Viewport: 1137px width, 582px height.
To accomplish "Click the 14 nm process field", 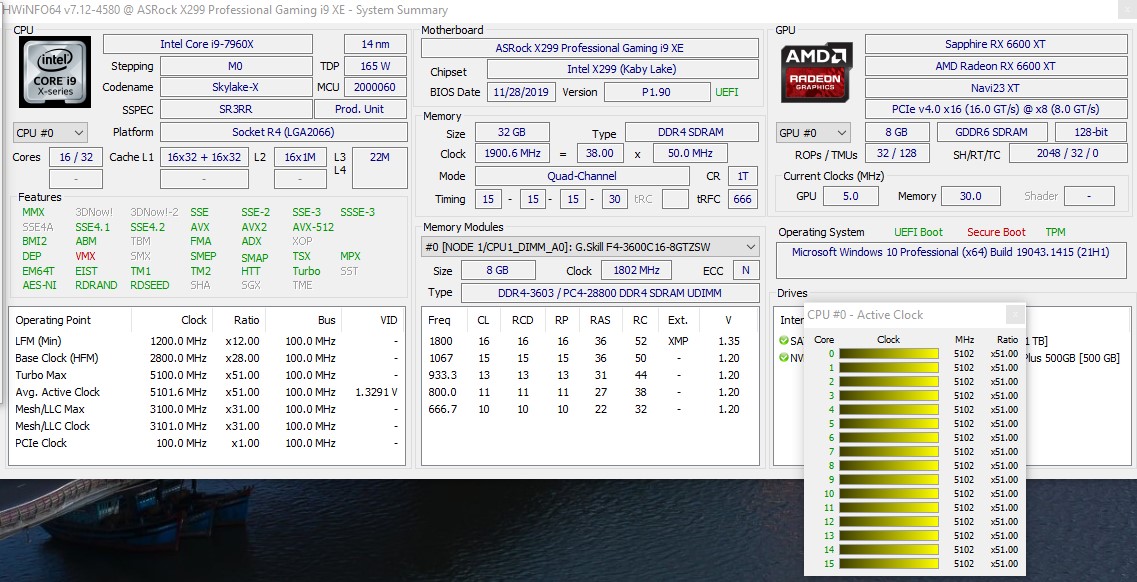I will click(x=376, y=44).
